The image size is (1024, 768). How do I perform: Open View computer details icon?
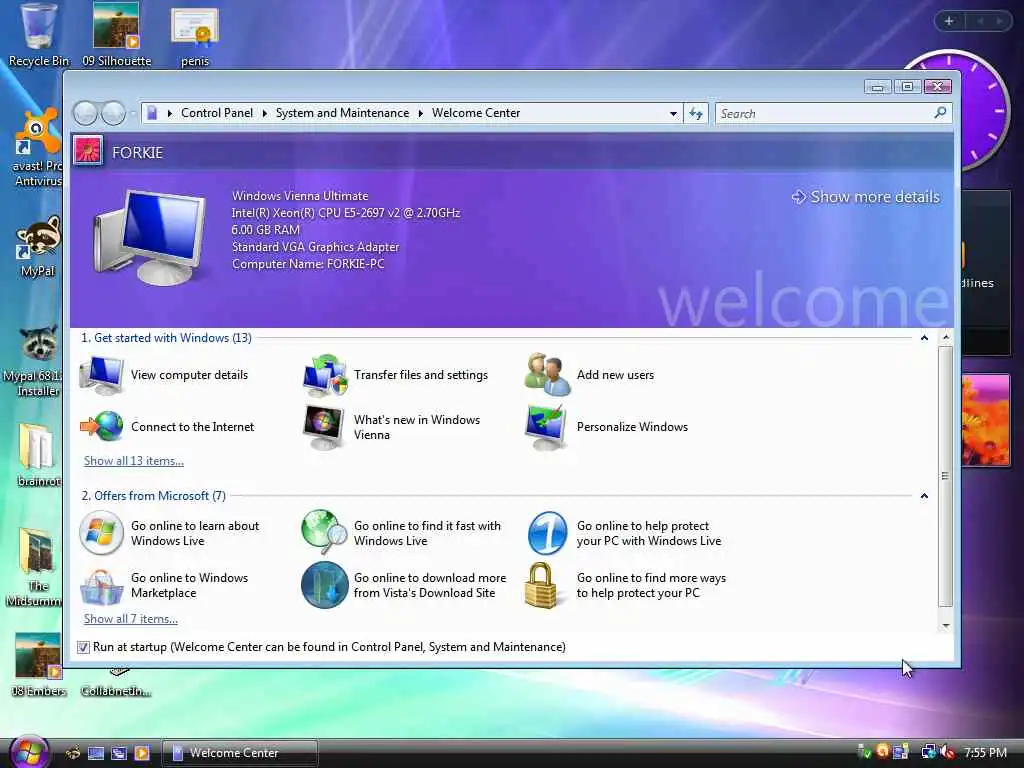click(101, 375)
